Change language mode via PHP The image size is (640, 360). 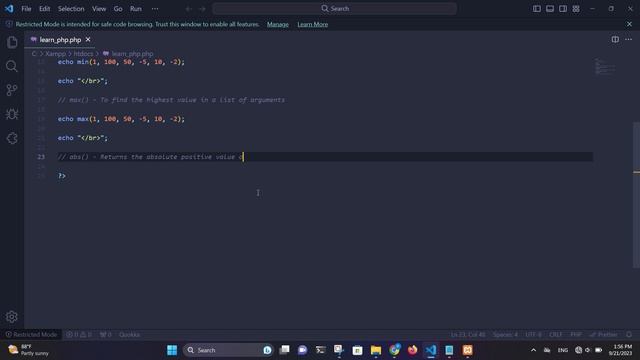[576, 335]
